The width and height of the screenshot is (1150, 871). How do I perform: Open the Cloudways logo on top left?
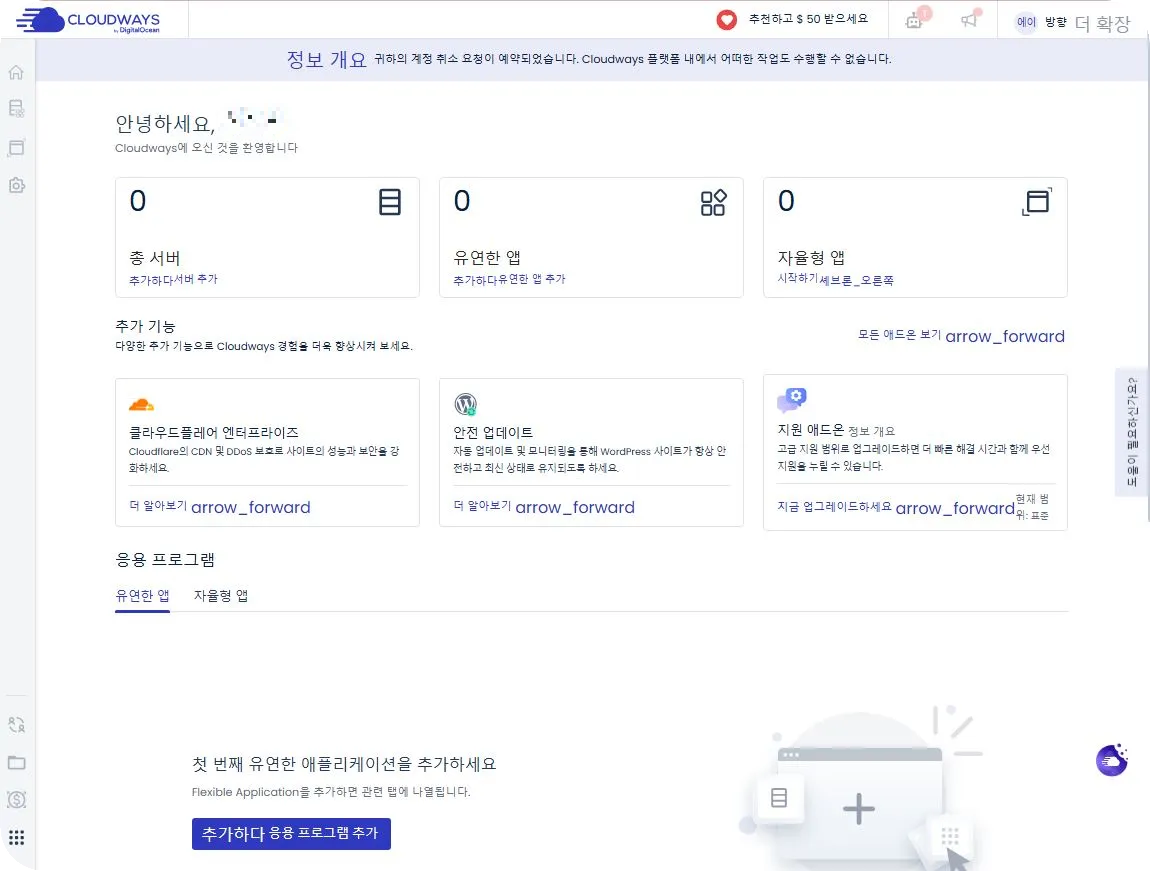pyautogui.click(x=90, y=20)
